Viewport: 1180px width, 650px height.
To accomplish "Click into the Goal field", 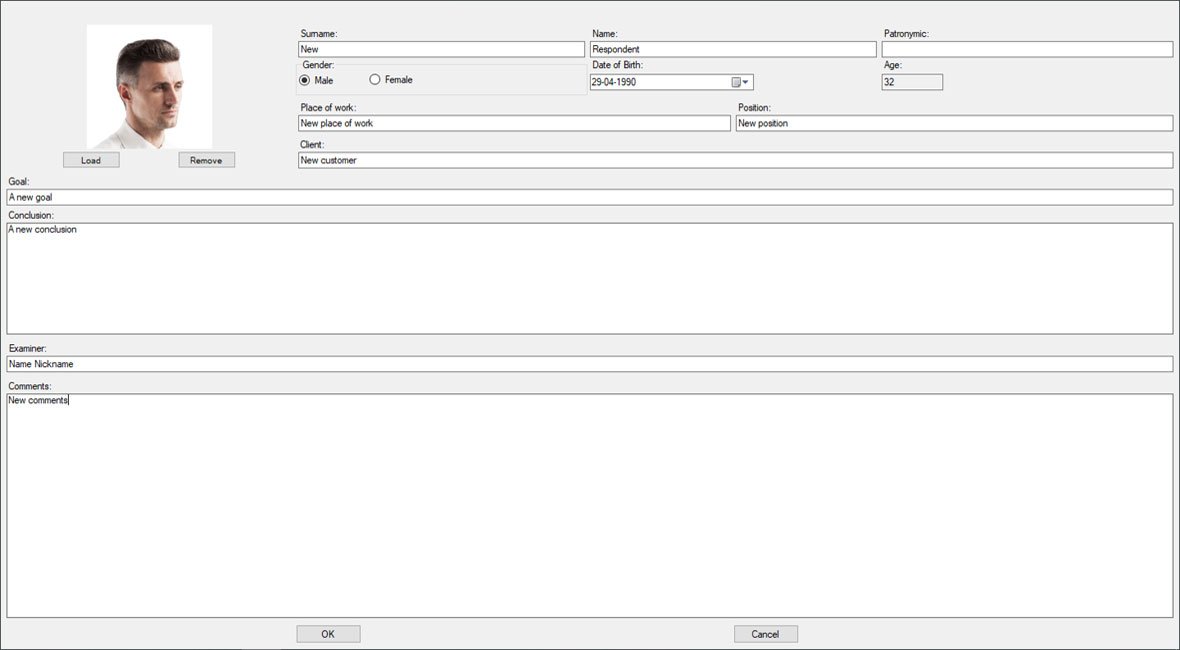I will tap(589, 197).
